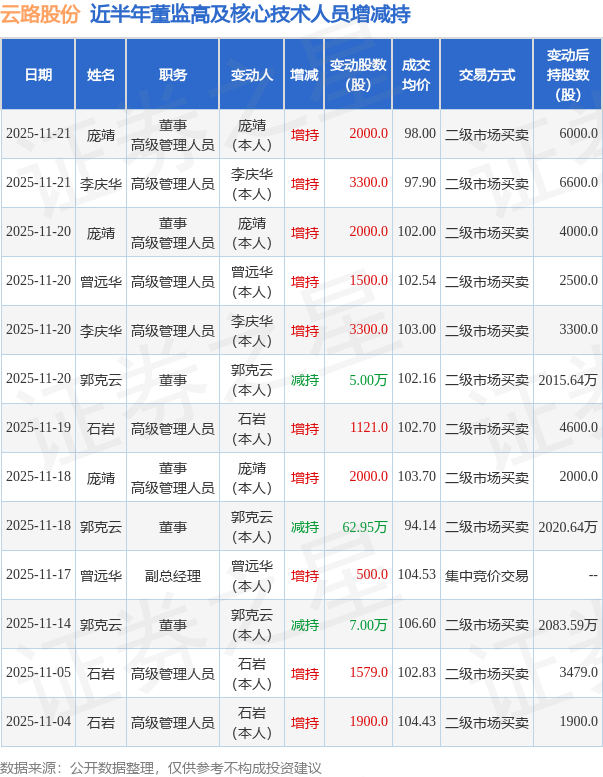Viewport: 603px width, 777px height.
Task: Click the 变动股数(股) column header
Action: [358, 75]
